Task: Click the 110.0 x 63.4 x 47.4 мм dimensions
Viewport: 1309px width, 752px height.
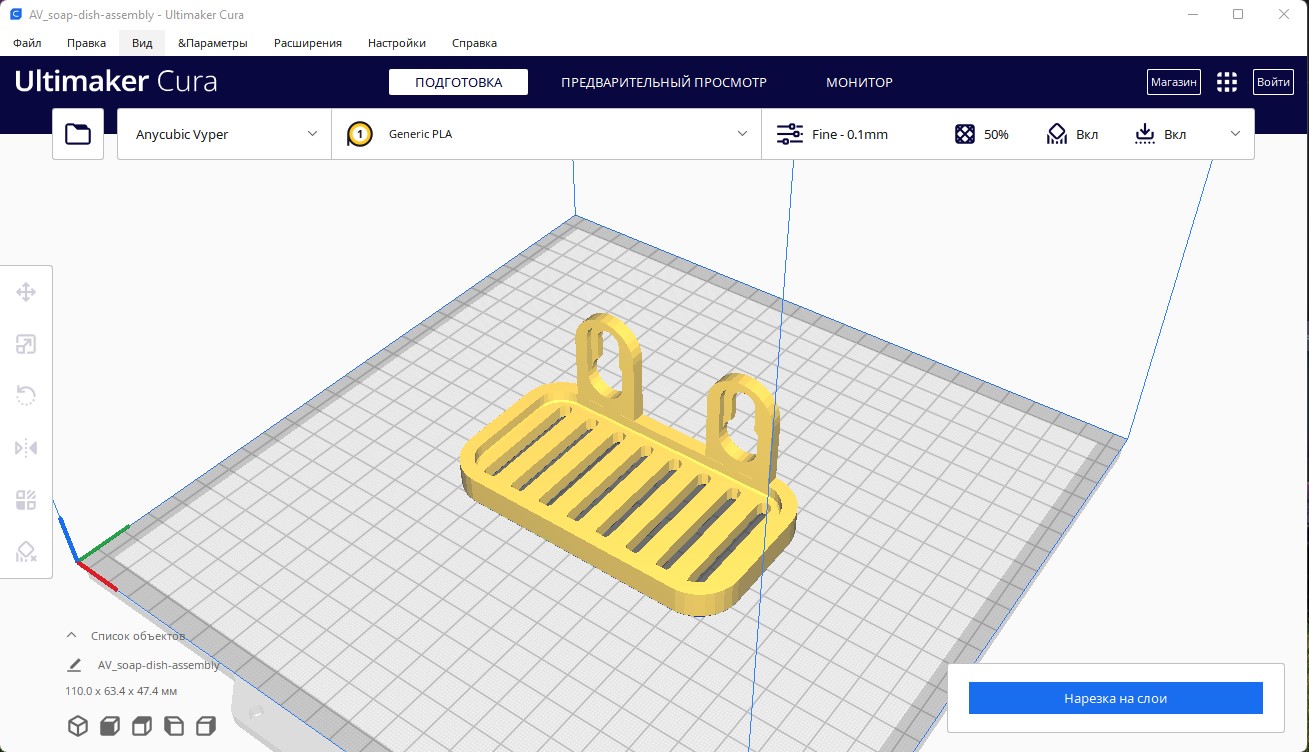Action: (121, 691)
